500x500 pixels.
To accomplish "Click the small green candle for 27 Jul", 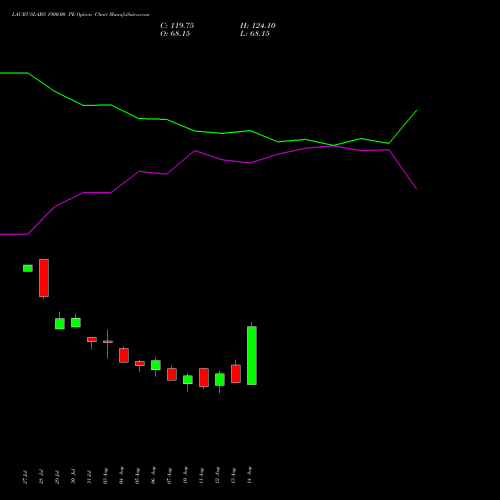I will (x=28, y=268).
